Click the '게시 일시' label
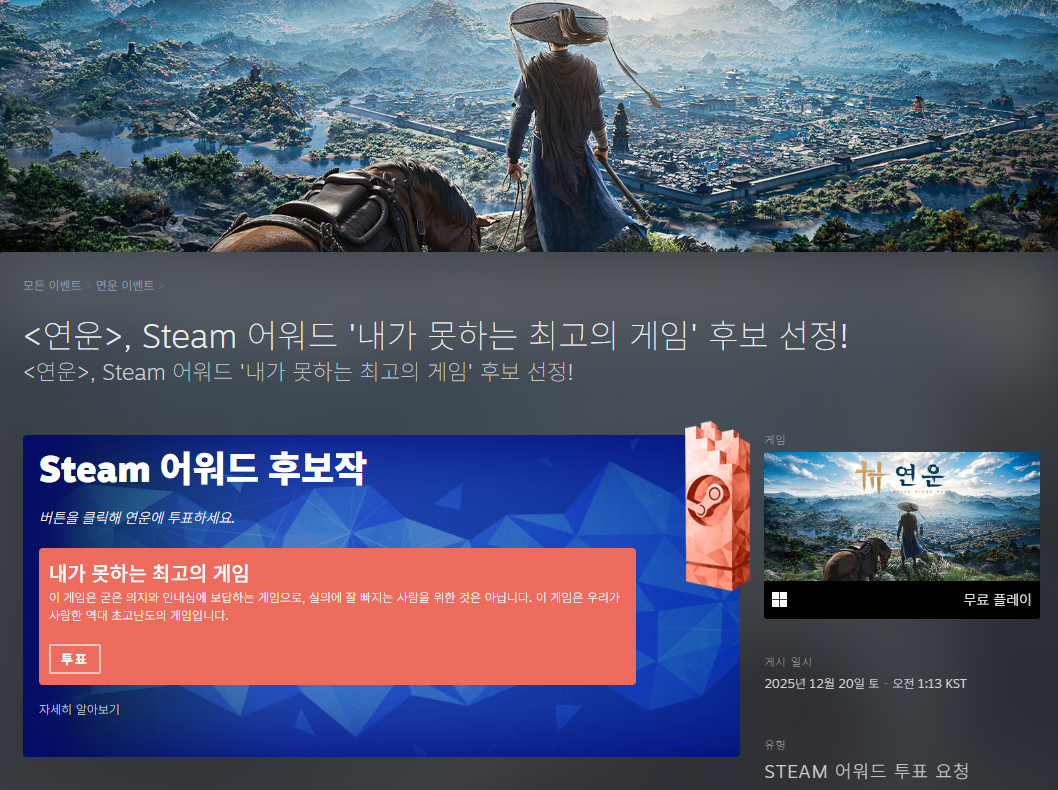1058x790 pixels. point(788,662)
